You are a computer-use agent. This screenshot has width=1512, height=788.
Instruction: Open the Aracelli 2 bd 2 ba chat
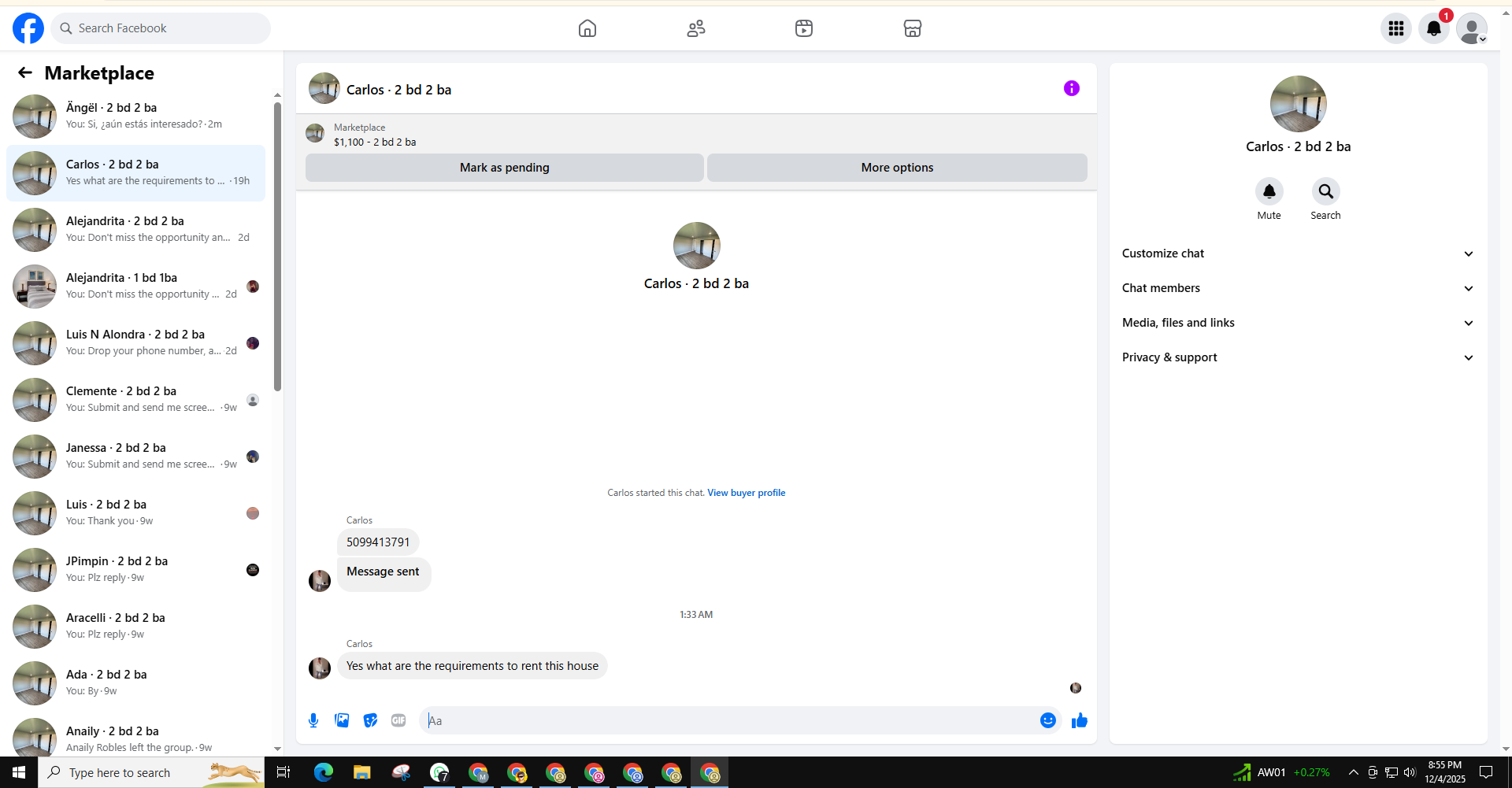tap(135, 627)
